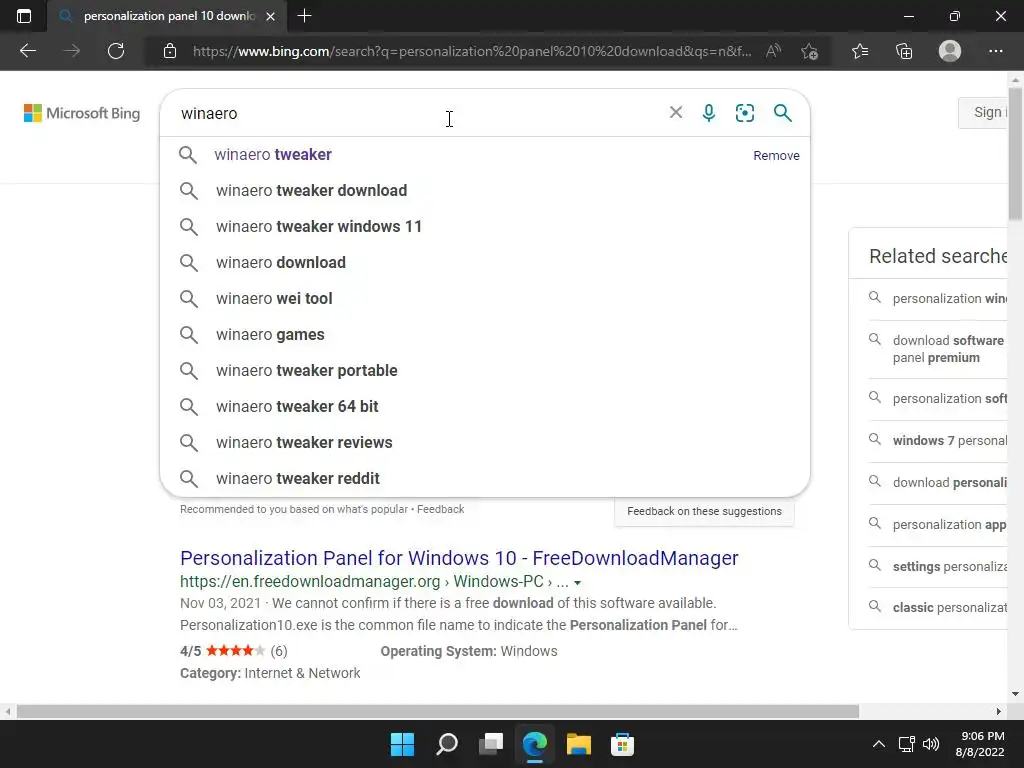Open taskbar Search icon
Screen dimensions: 1024x768
447,744
